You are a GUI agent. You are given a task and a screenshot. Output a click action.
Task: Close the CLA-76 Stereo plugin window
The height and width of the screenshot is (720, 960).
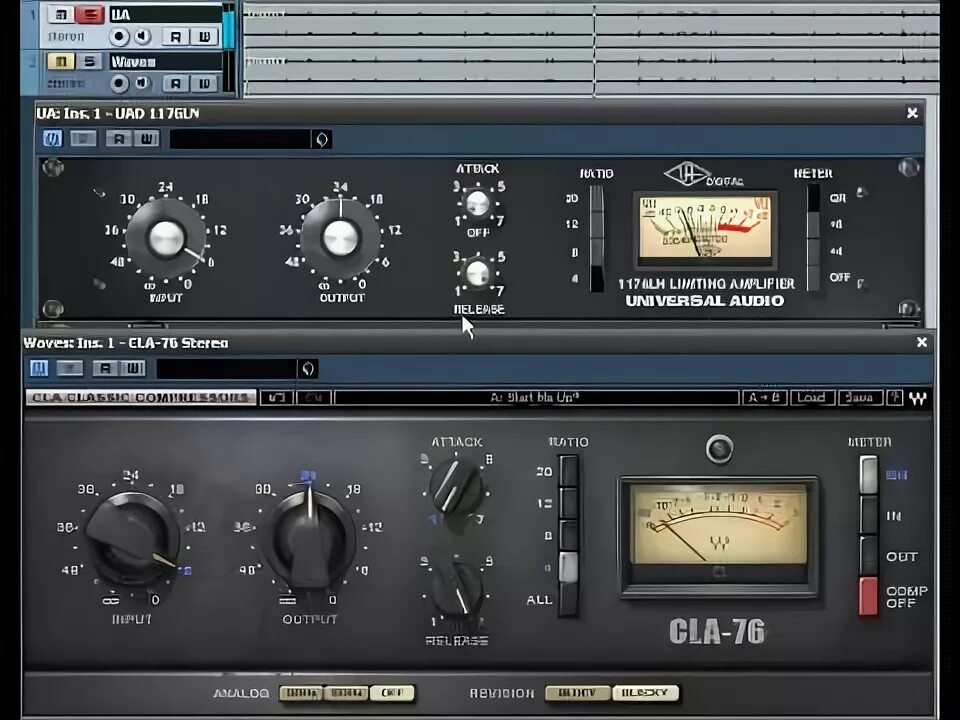point(922,342)
